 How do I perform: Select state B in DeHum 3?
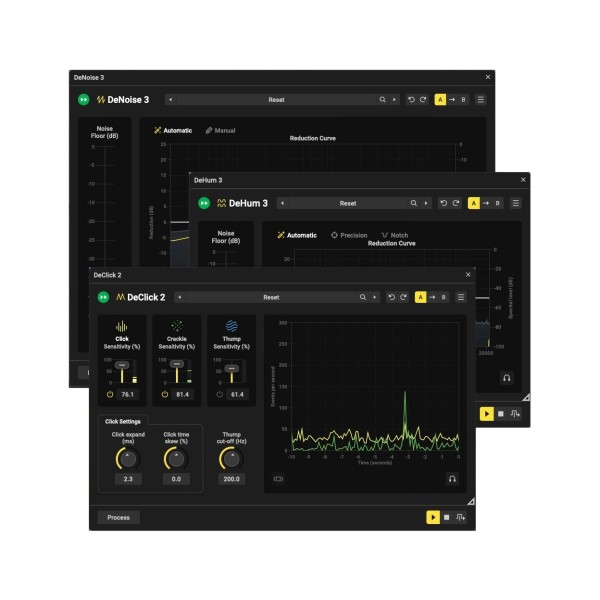pyautogui.click(x=497, y=203)
